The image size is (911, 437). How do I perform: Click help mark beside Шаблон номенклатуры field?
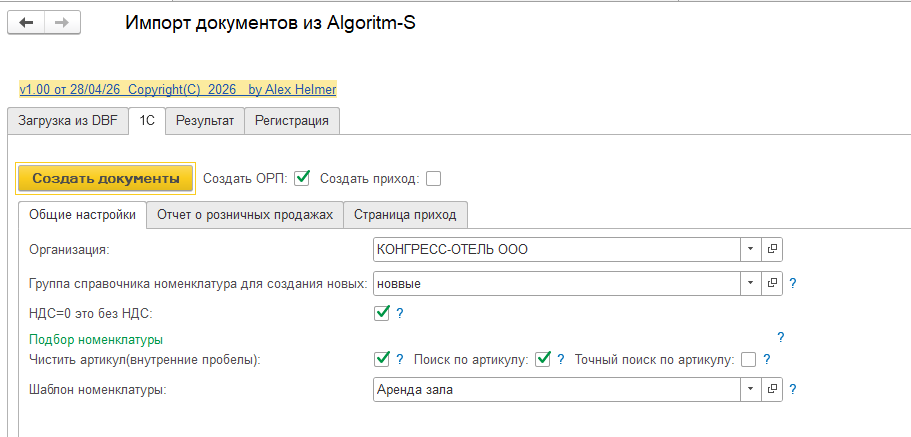click(793, 389)
